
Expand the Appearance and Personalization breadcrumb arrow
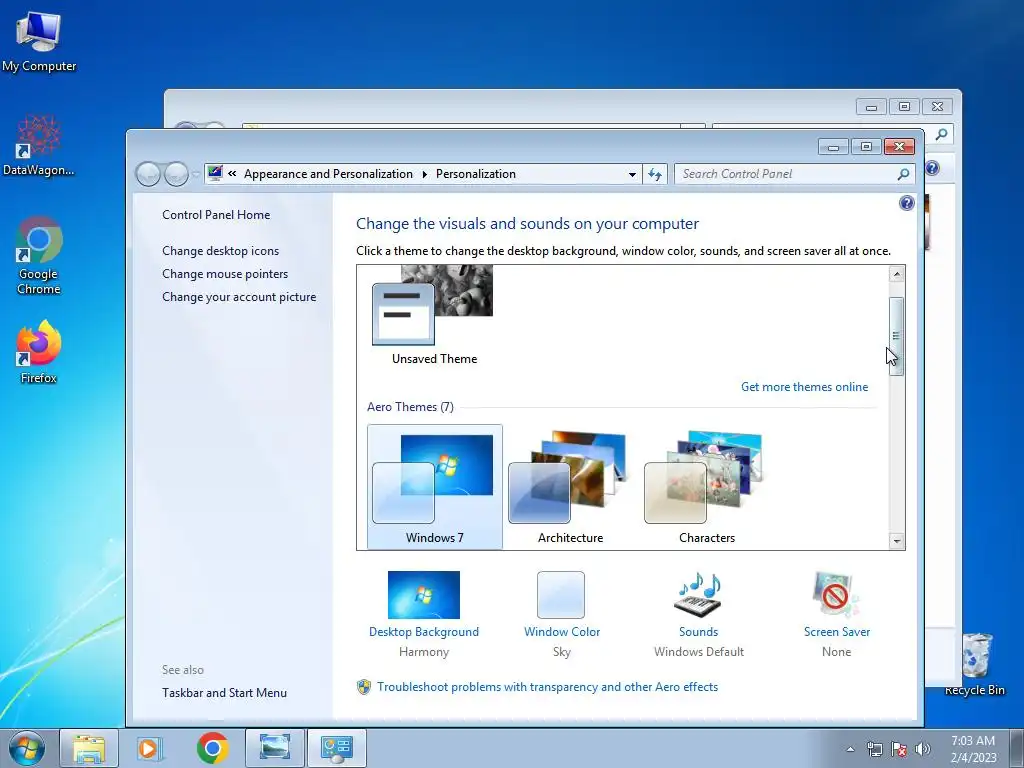point(424,174)
